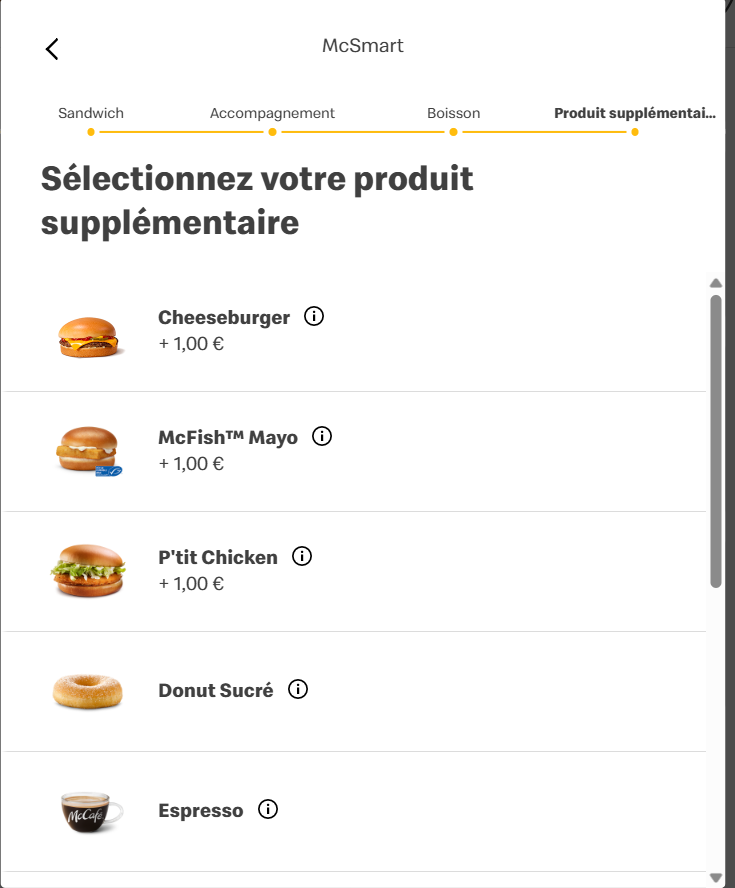Go to the Accompagnement step

click(x=272, y=114)
